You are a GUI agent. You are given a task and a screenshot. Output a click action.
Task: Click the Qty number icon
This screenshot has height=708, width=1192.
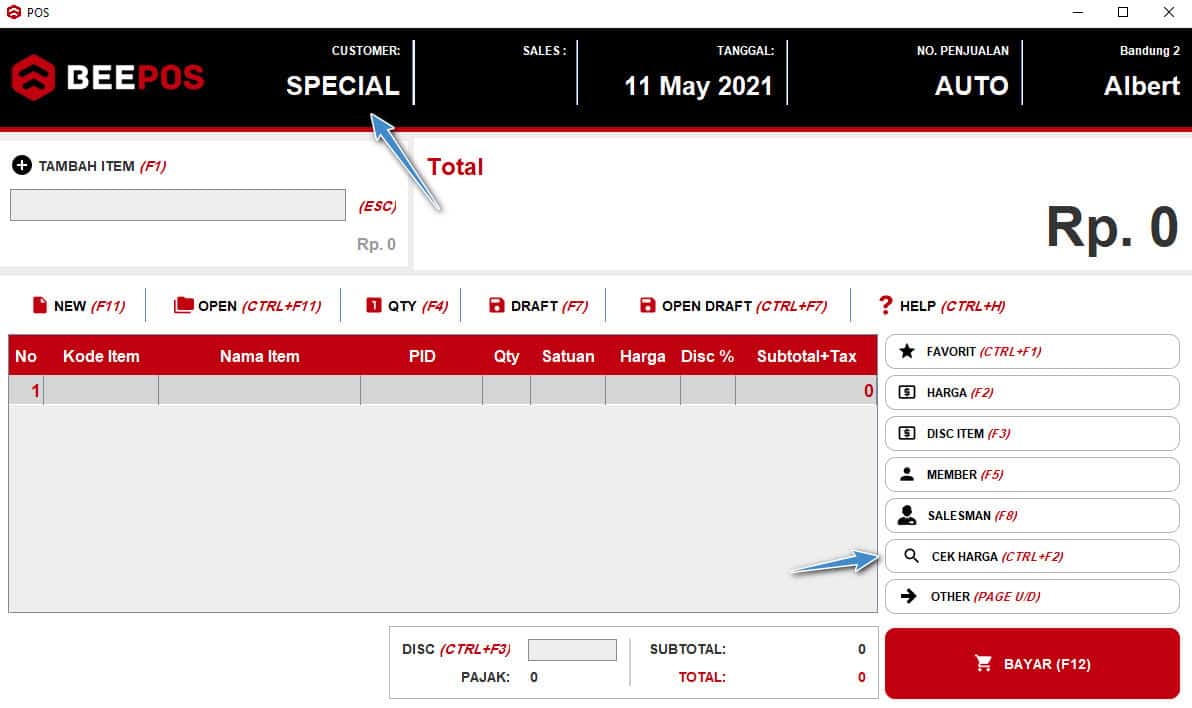tap(373, 305)
